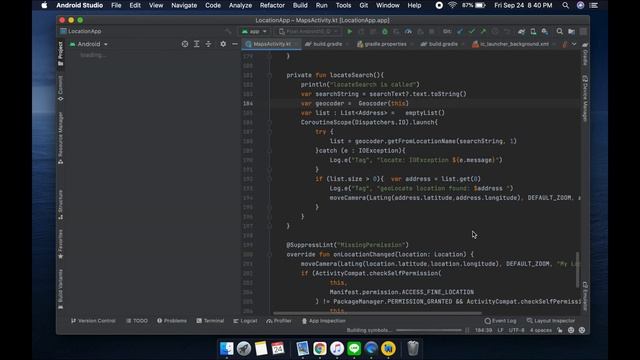The image size is (640, 360).
Task: Open the device selector dropdown
Action: pos(308,31)
